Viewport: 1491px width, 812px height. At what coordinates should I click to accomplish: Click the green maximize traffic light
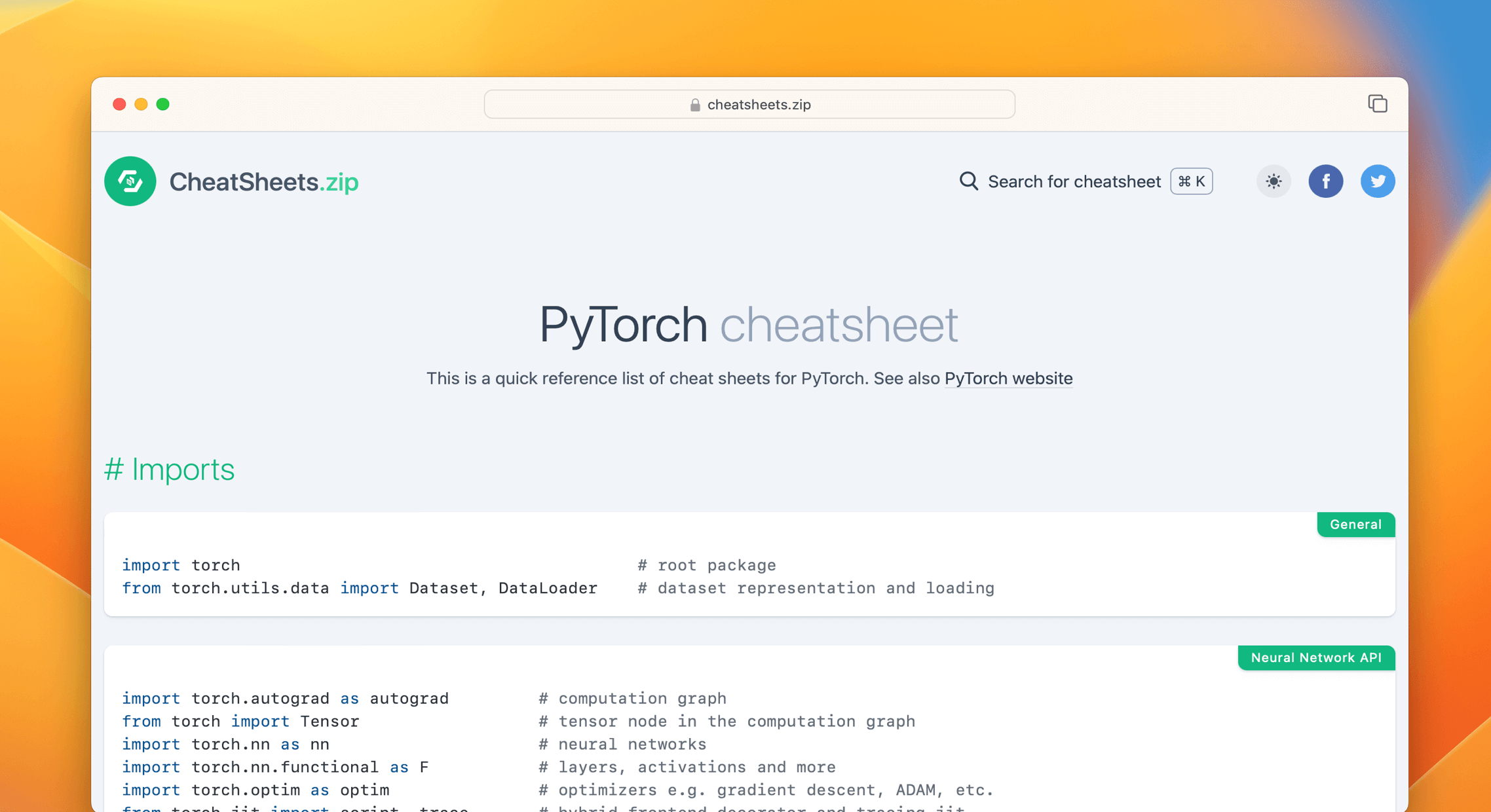(163, 104)
